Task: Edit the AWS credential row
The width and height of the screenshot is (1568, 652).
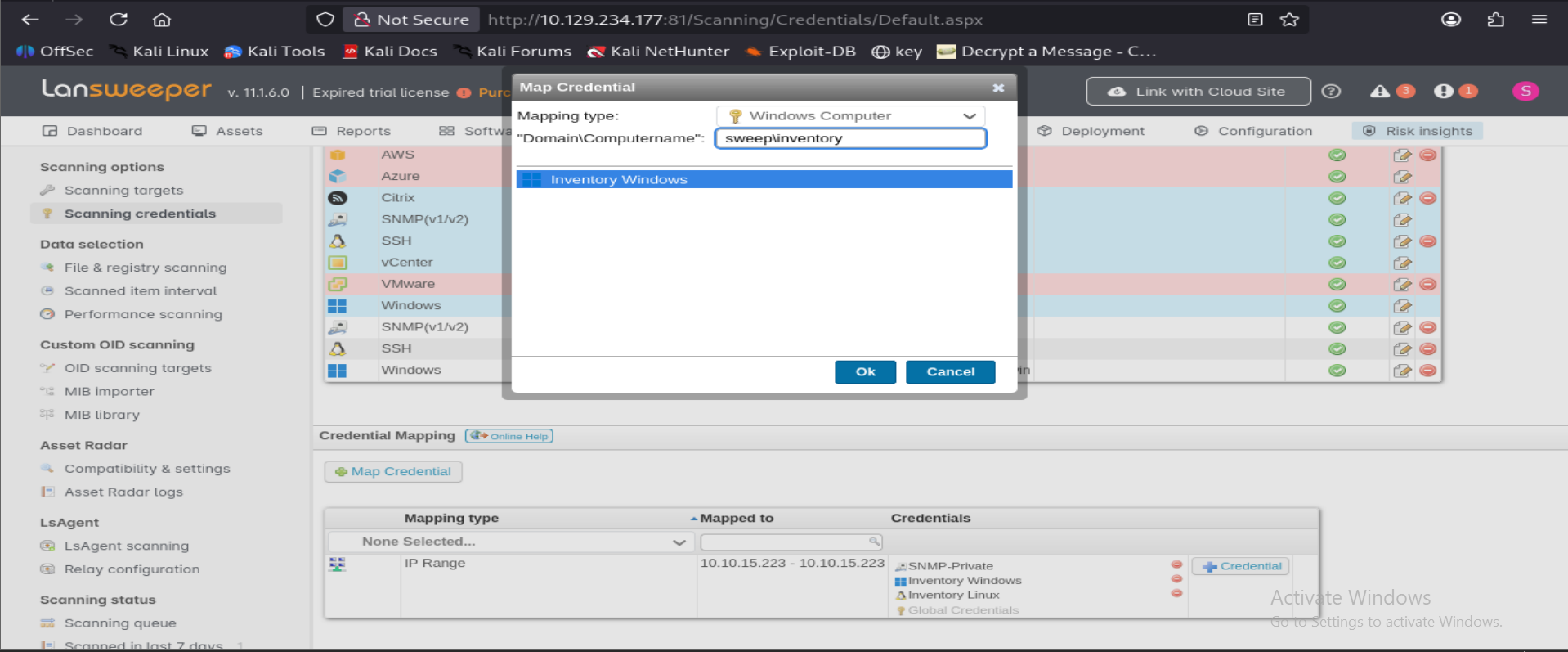Action: tap(1403, 155)
